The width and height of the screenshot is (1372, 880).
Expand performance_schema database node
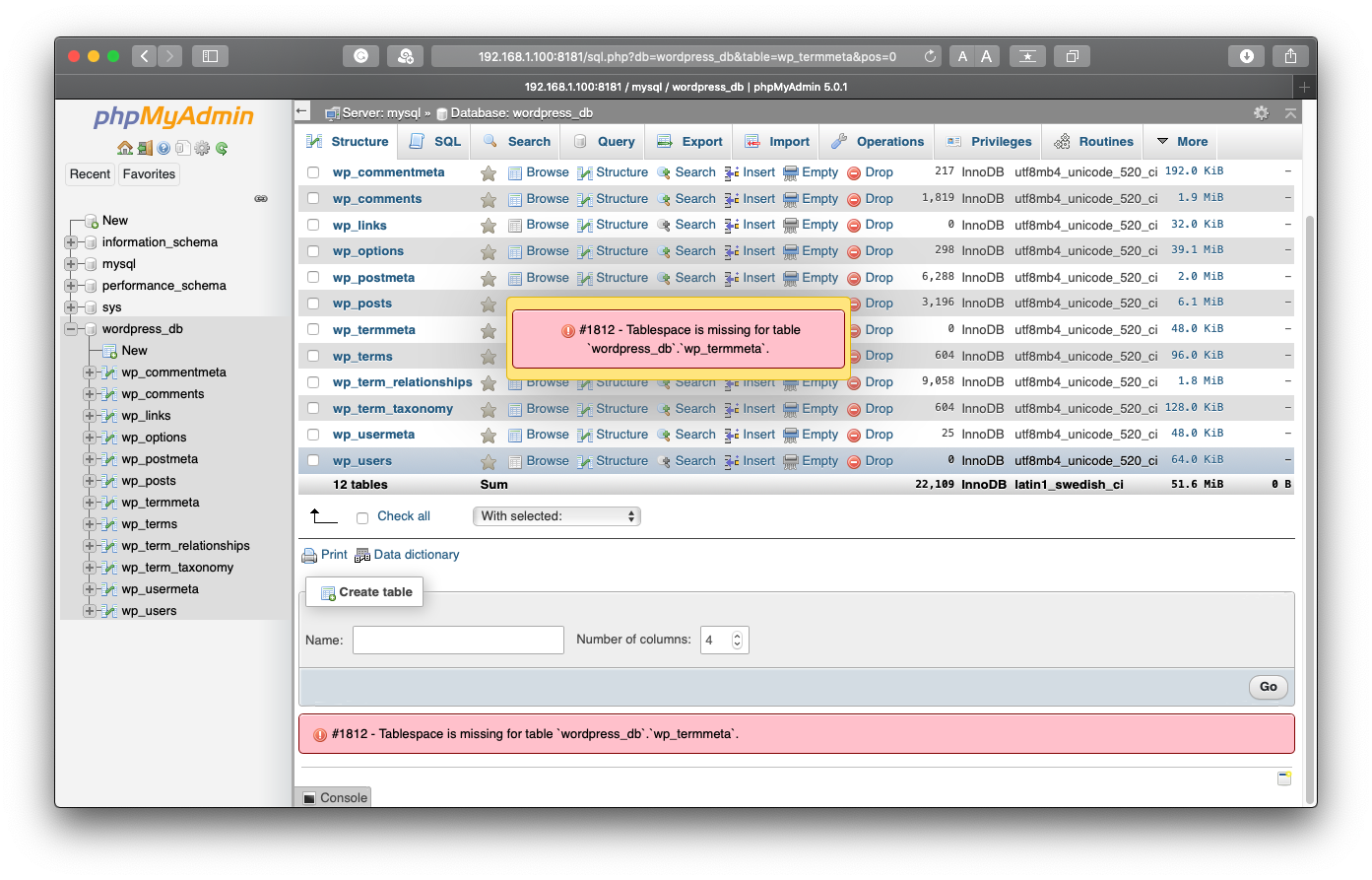tap(71, 286)
